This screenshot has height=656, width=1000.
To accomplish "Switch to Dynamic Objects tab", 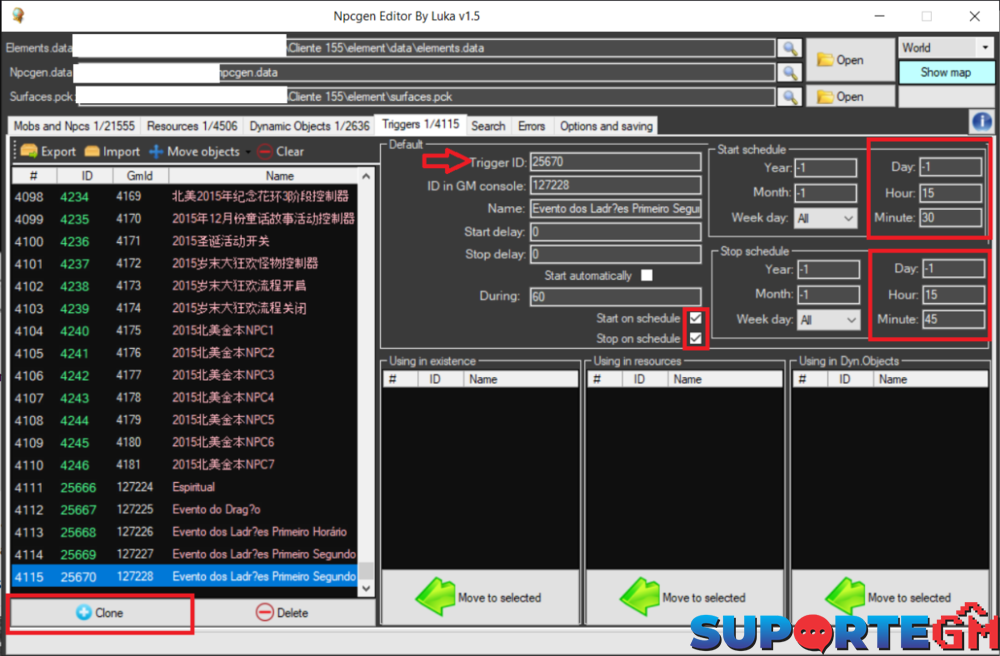I will tap(309, 126).
